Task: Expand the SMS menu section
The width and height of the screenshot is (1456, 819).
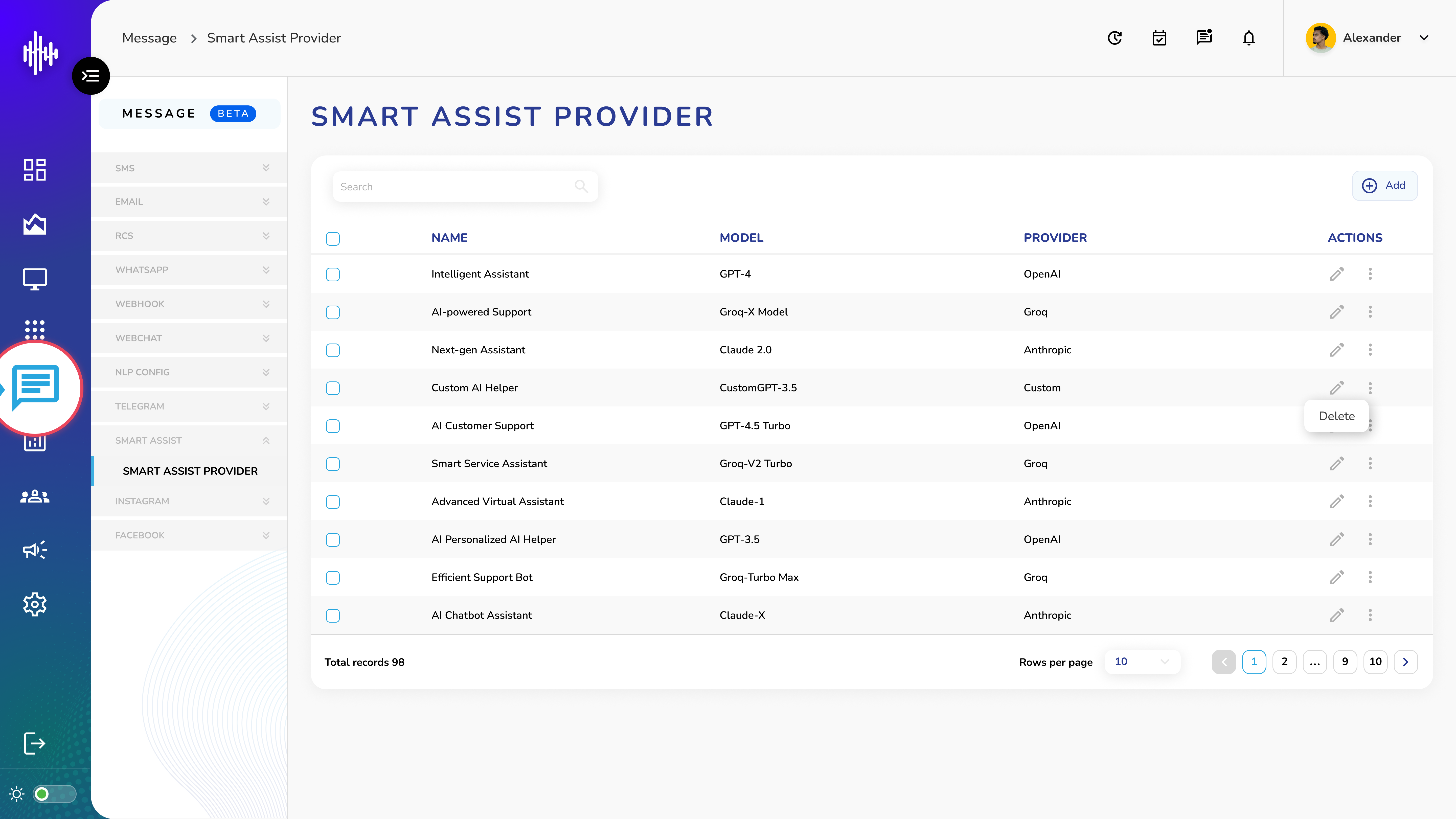Action: point(189,168)
